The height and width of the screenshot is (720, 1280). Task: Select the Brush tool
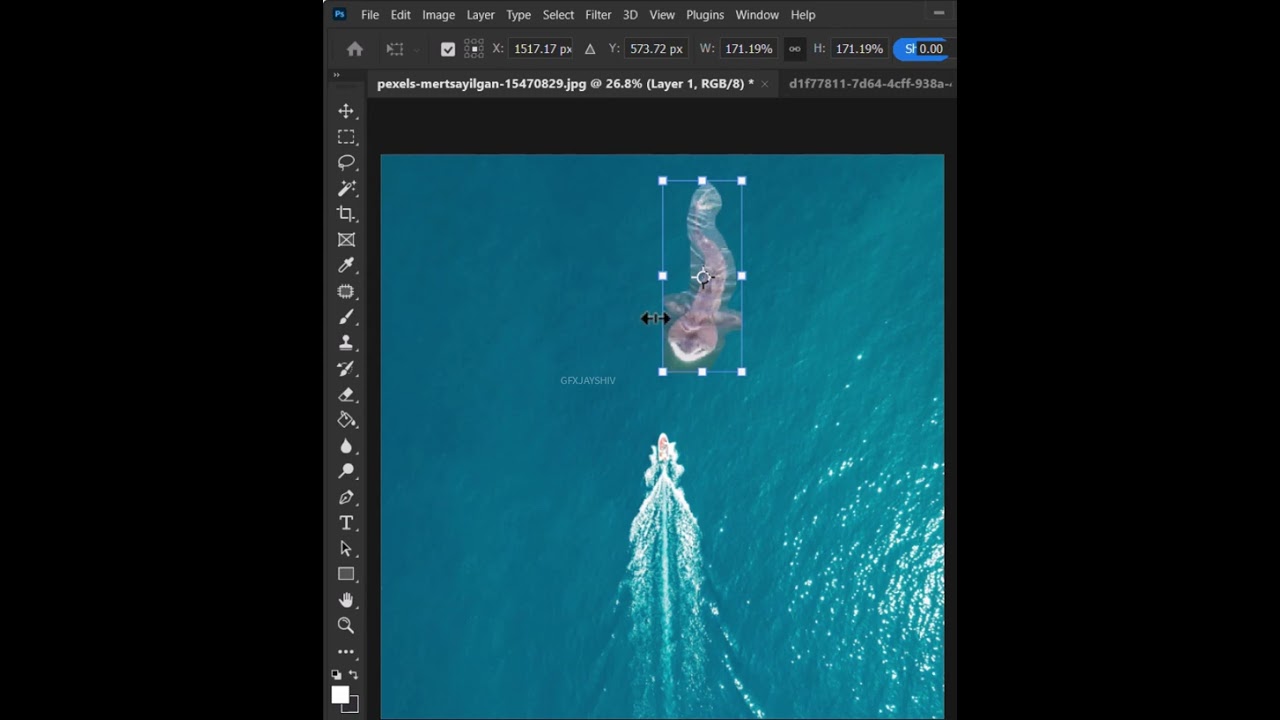(346, 317)
